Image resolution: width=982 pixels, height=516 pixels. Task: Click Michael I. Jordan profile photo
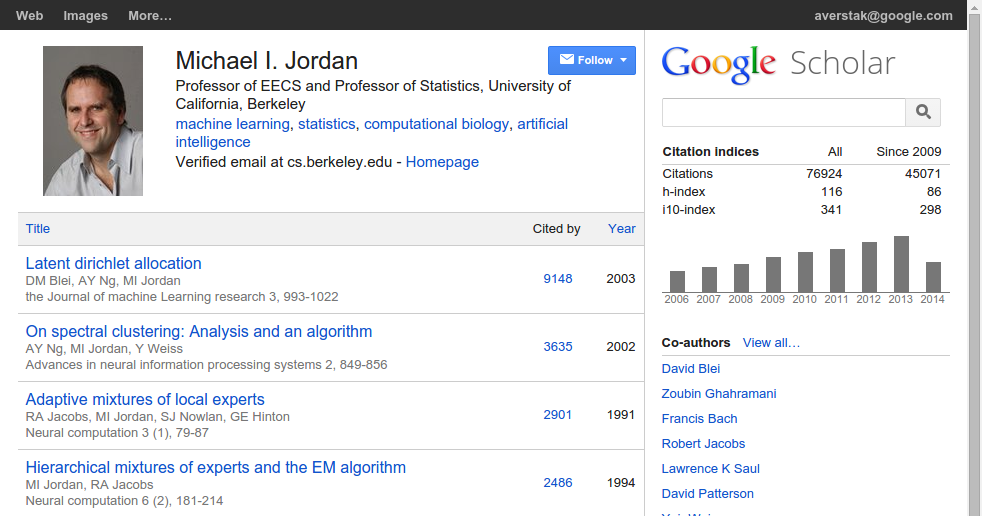(93, 121)
